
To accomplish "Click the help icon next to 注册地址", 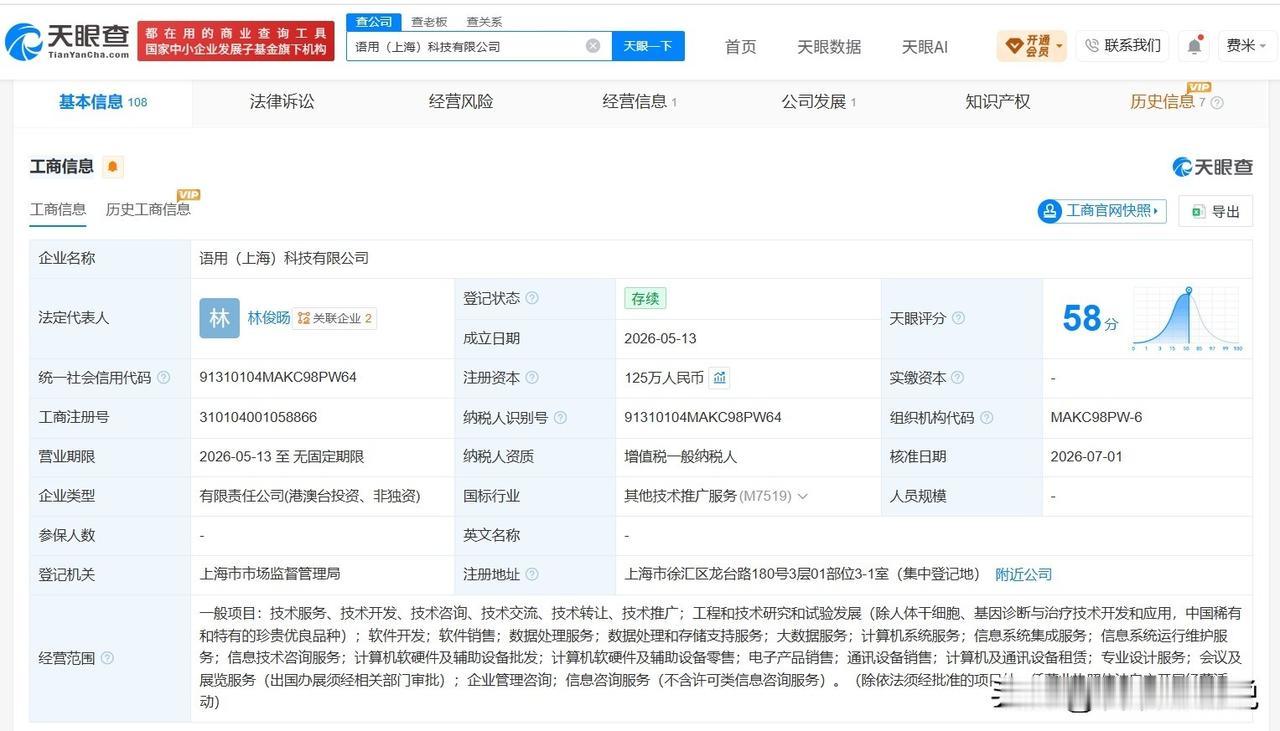I will coord(532,574).
